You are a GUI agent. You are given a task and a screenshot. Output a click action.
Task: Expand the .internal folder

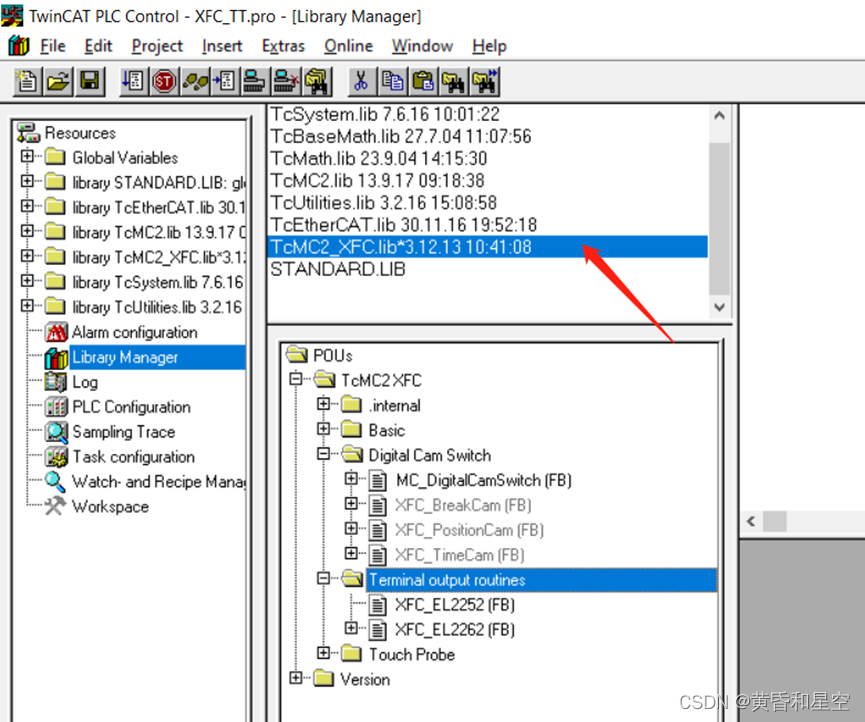324,404
